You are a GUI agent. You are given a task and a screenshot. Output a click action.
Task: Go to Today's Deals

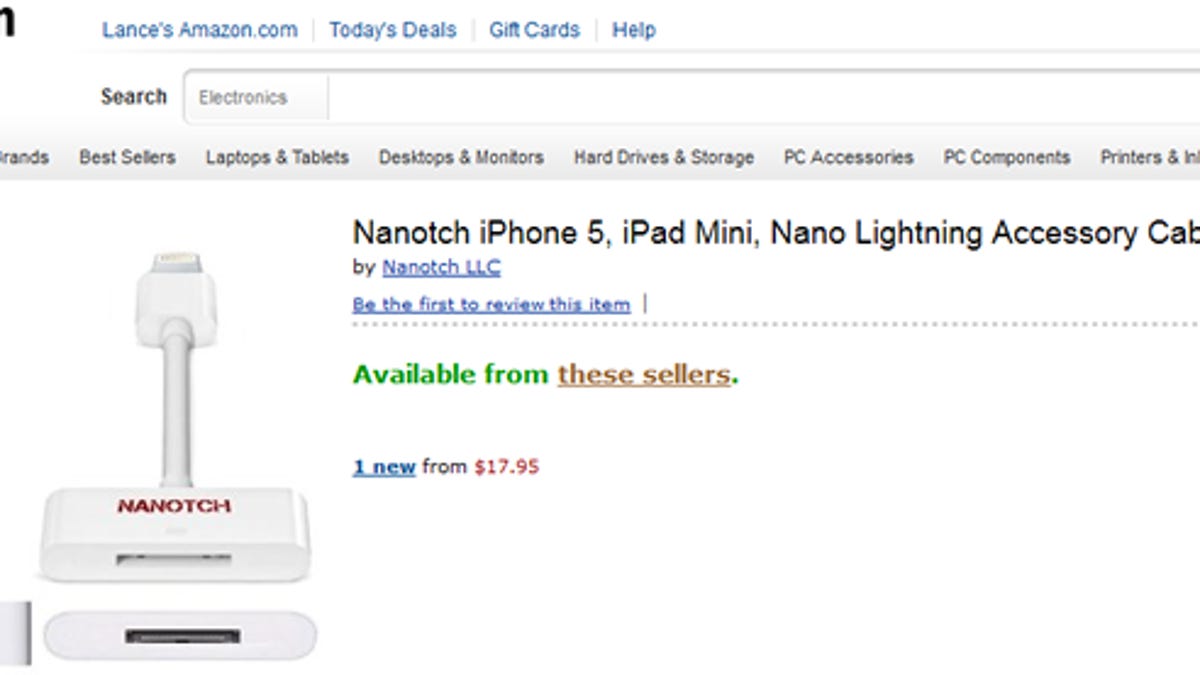pos(392,30)
